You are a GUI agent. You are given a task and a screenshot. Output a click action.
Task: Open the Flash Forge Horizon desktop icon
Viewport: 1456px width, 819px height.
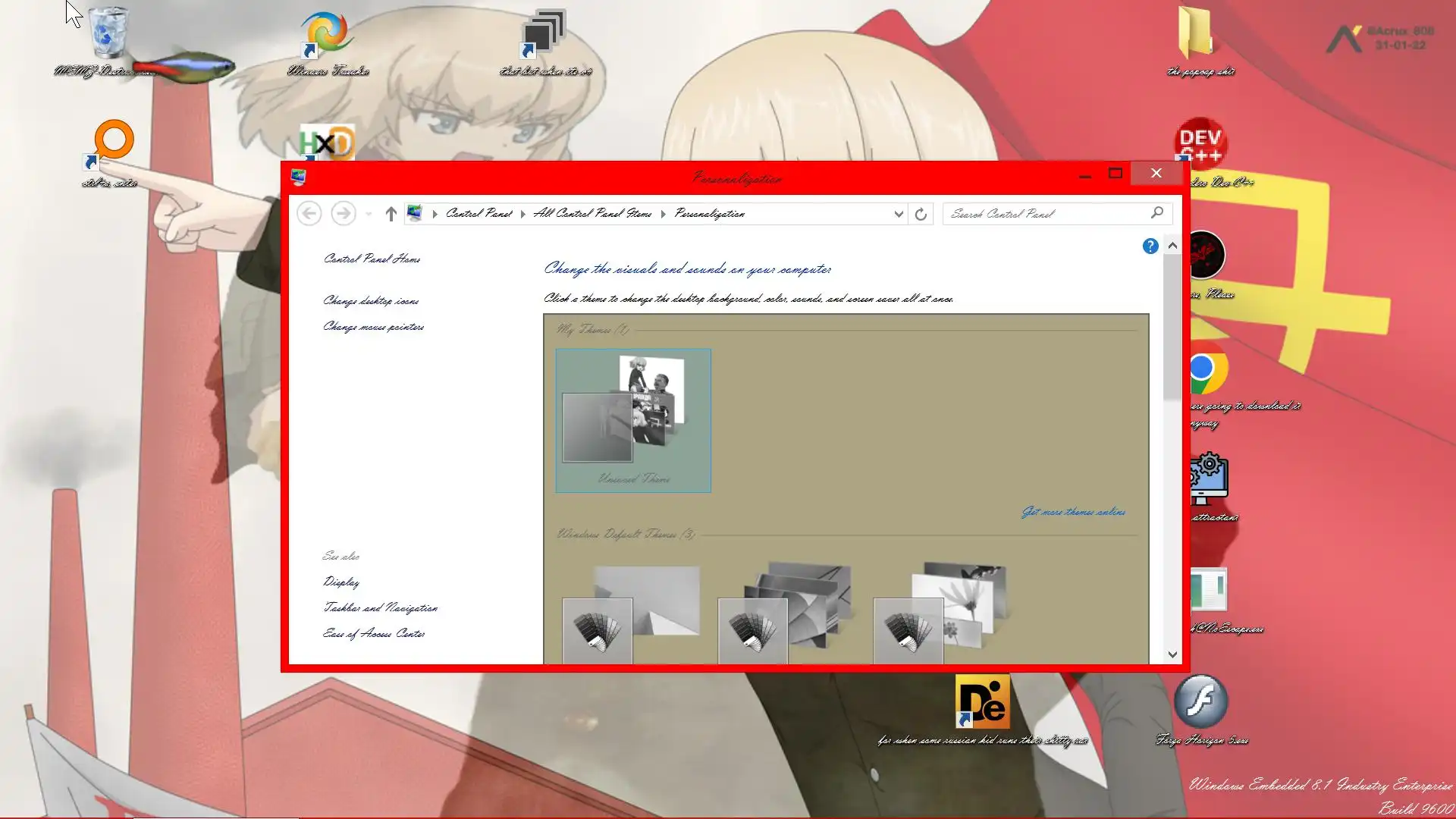point(1200,701)
